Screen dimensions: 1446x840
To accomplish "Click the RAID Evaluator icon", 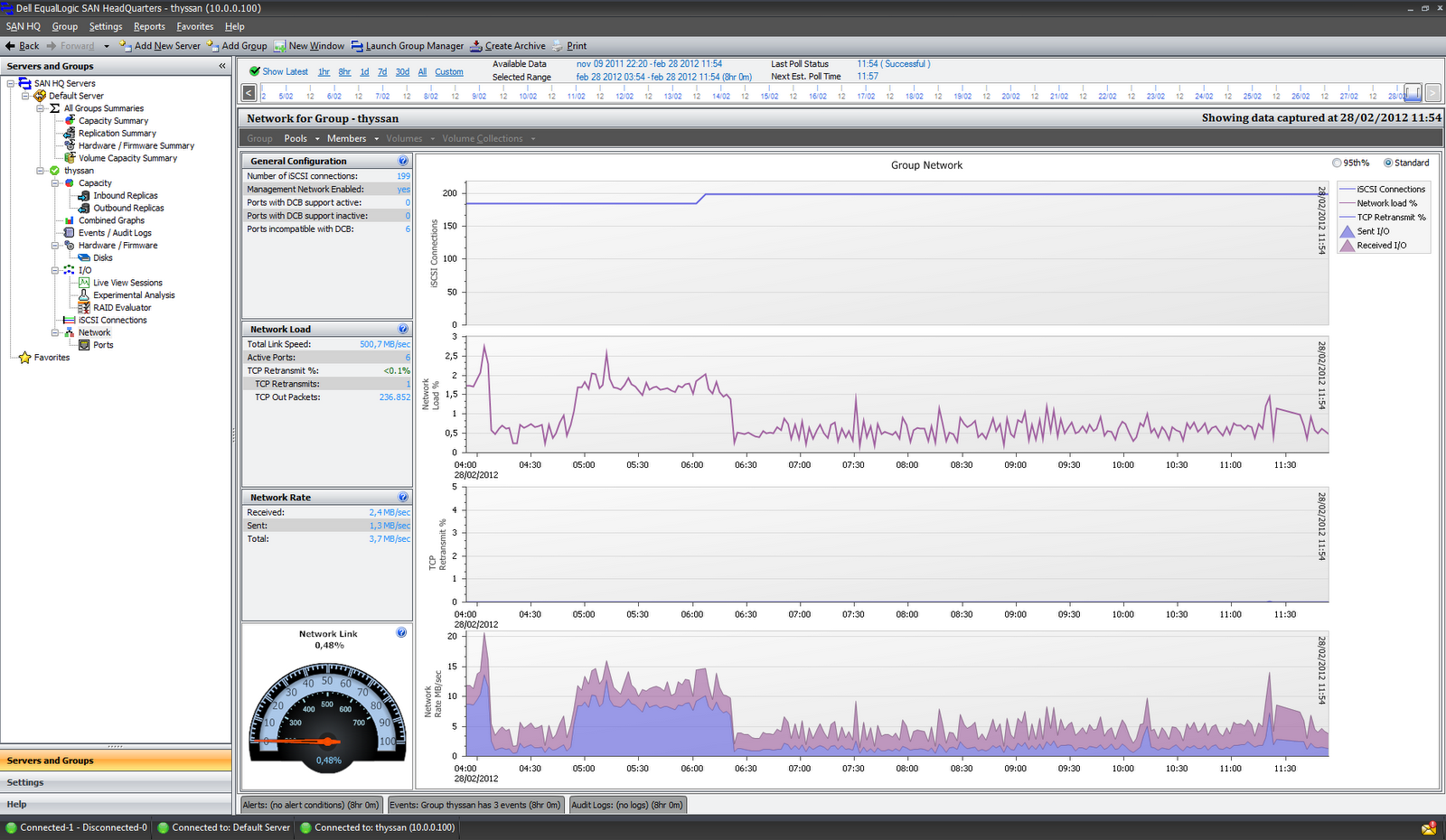I will [84, 308].
